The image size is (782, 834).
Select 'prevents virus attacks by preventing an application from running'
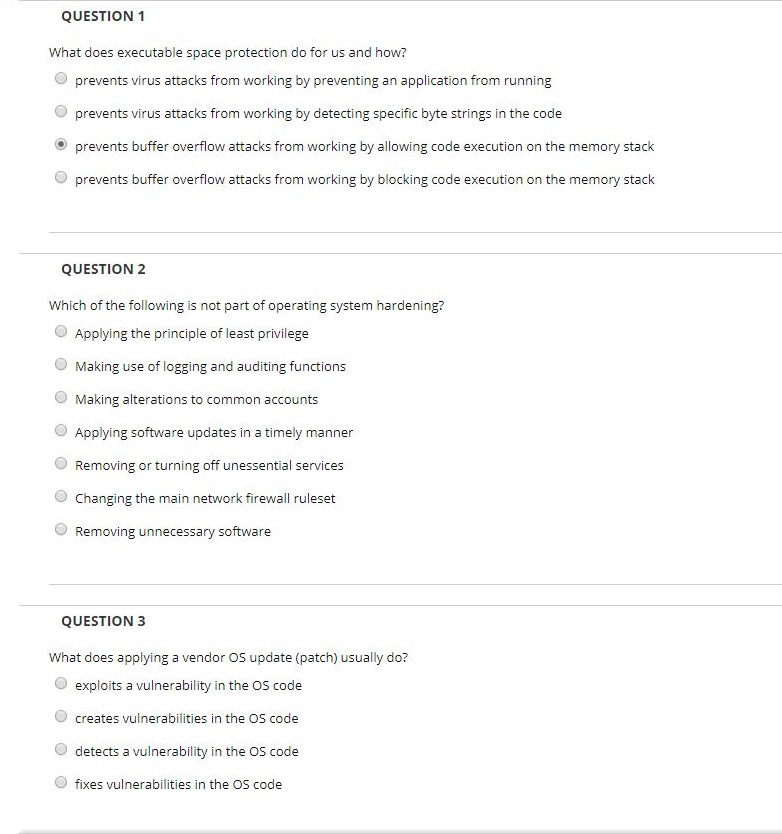61,78
